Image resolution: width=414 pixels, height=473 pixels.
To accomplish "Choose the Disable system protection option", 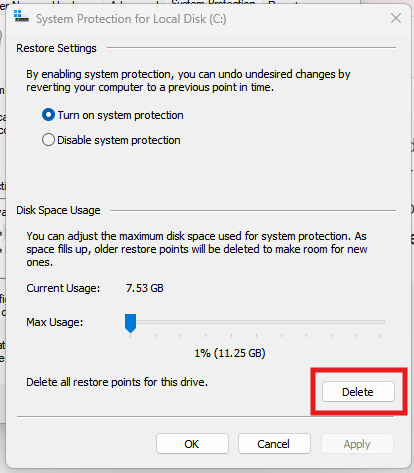I will [48, 140].
